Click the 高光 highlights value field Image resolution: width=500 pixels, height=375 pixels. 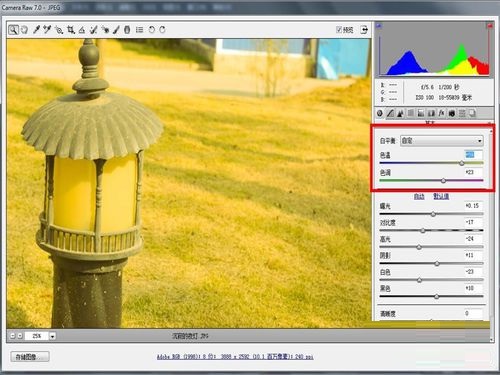(x=473, y=239)
